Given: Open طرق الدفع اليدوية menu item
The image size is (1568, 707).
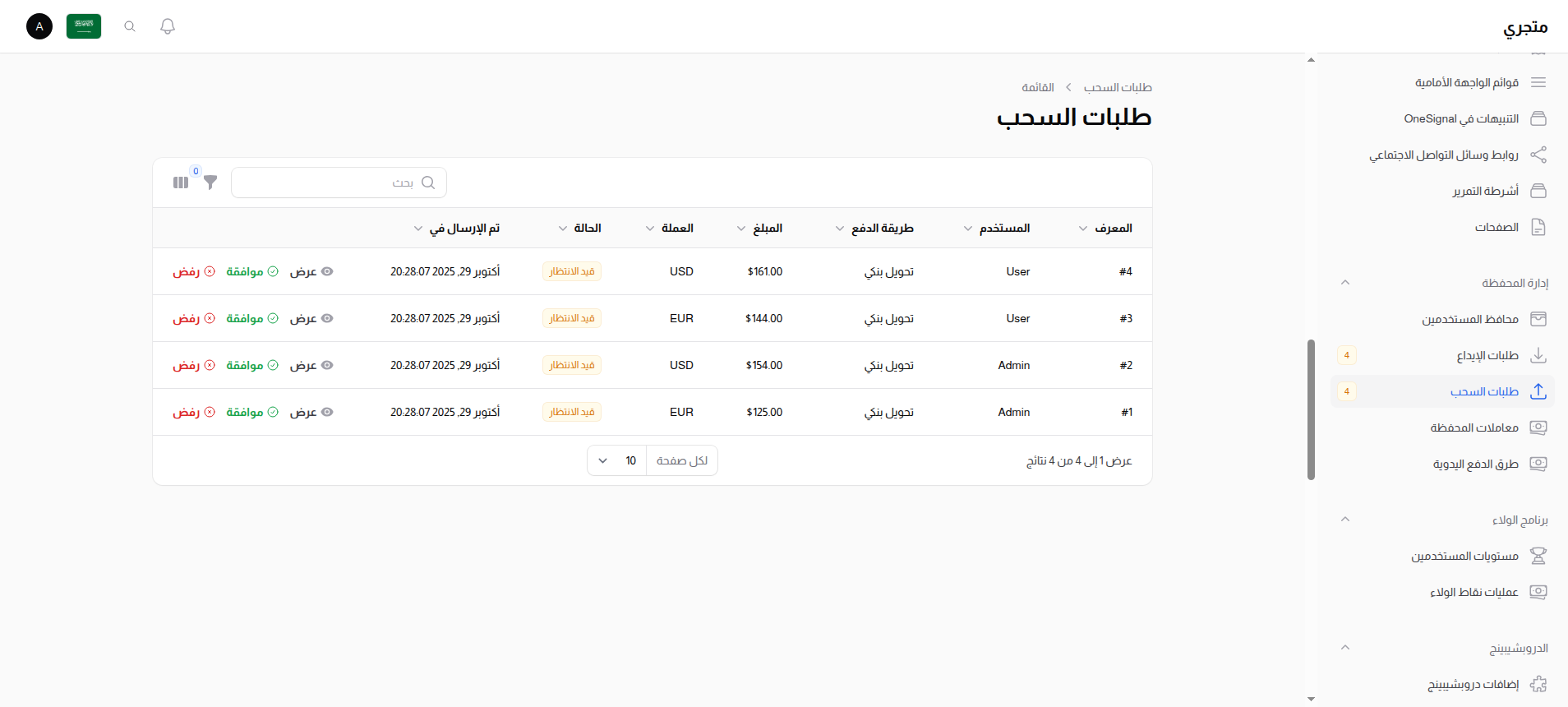Looking at the screenshot, I should tap(1442, 464).
